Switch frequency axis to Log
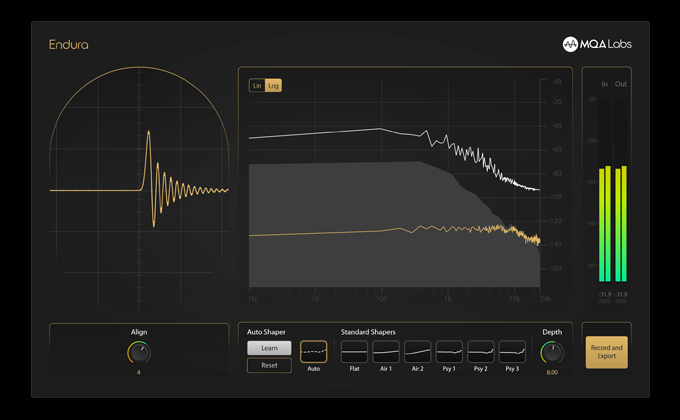The image size is (680, 420). click(x=273, y=85)
